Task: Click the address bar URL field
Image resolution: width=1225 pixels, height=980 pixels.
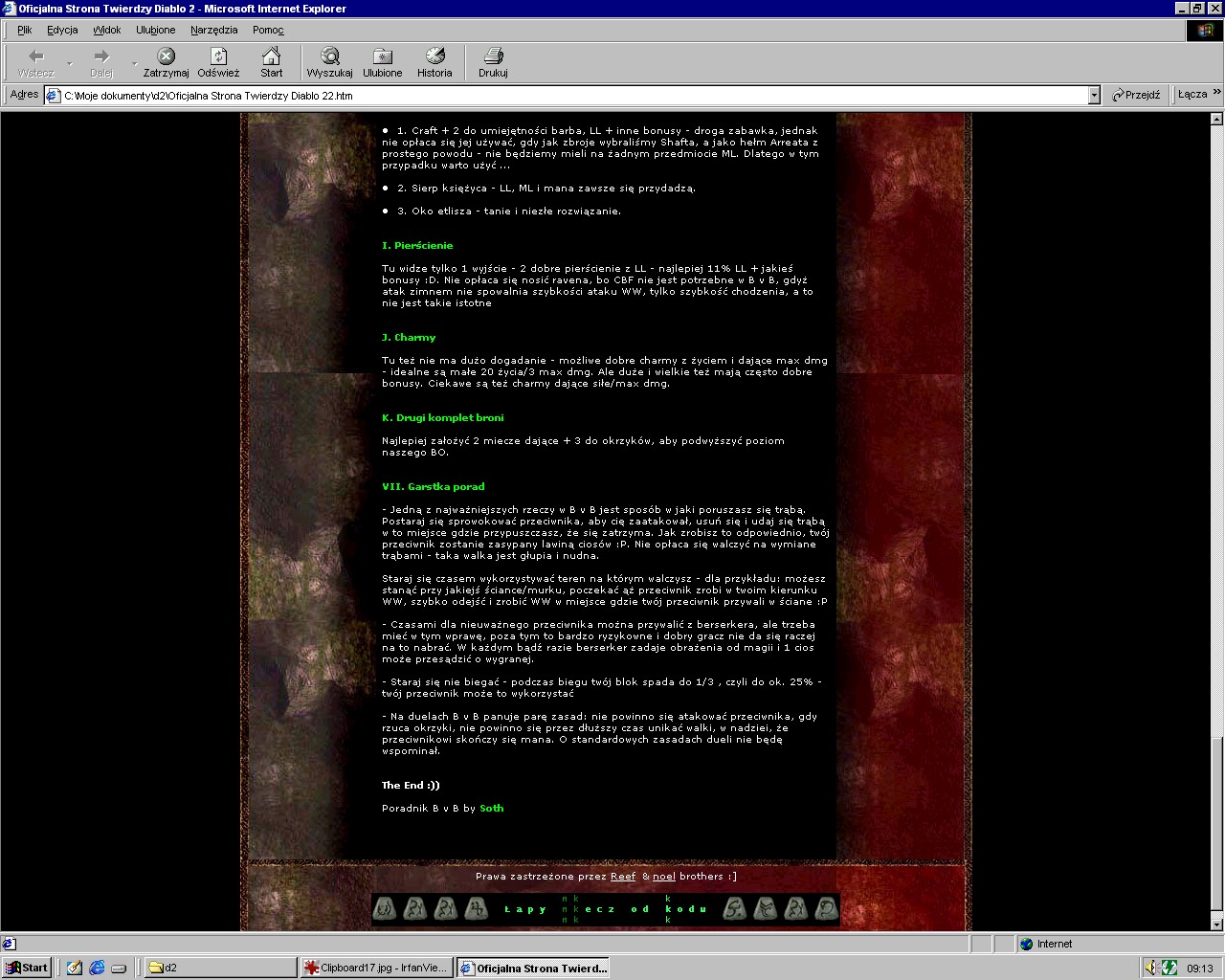Action: 574,96
